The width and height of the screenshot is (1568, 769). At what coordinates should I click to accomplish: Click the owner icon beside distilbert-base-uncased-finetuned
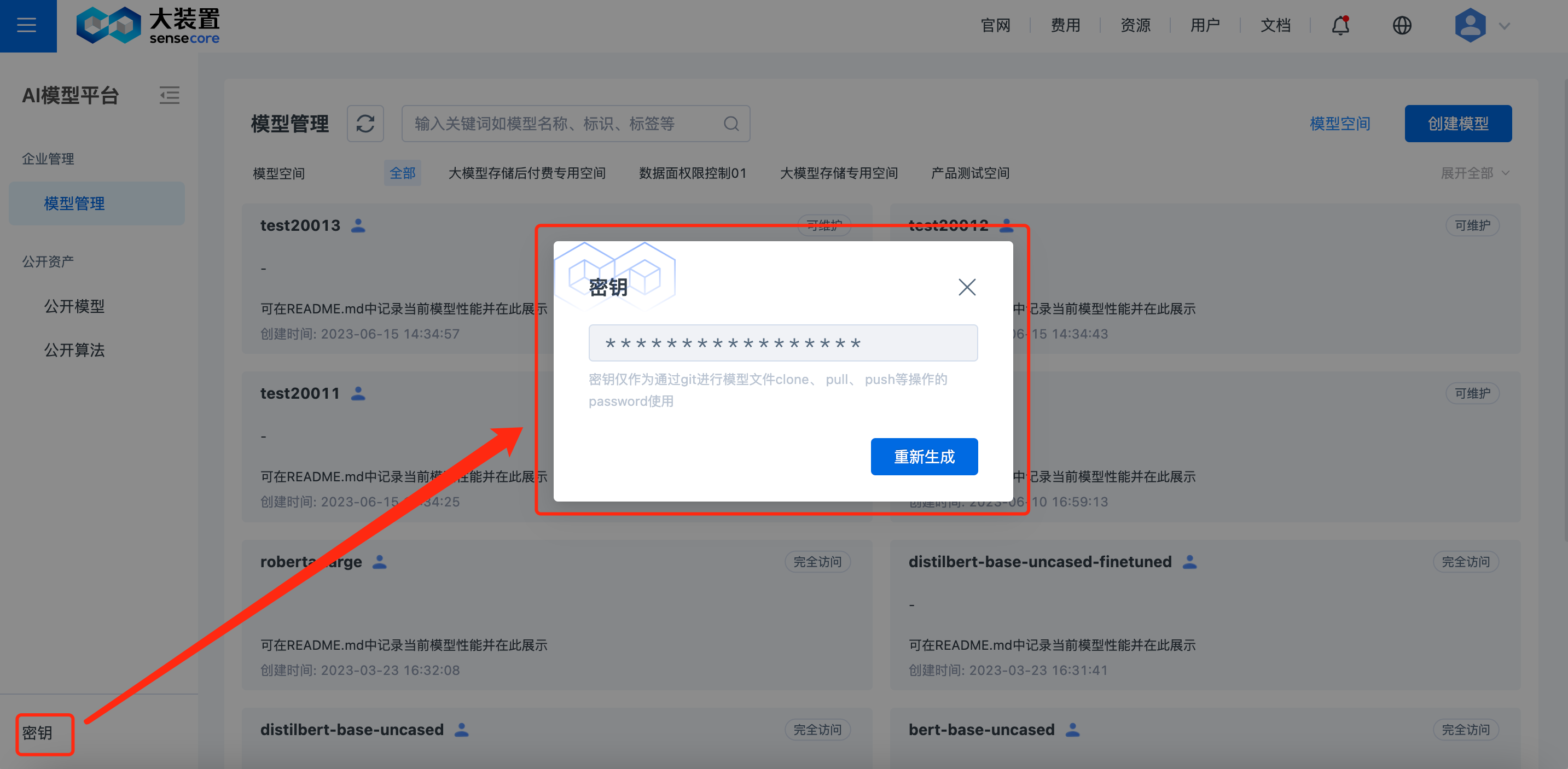(x=1189, y=562)
